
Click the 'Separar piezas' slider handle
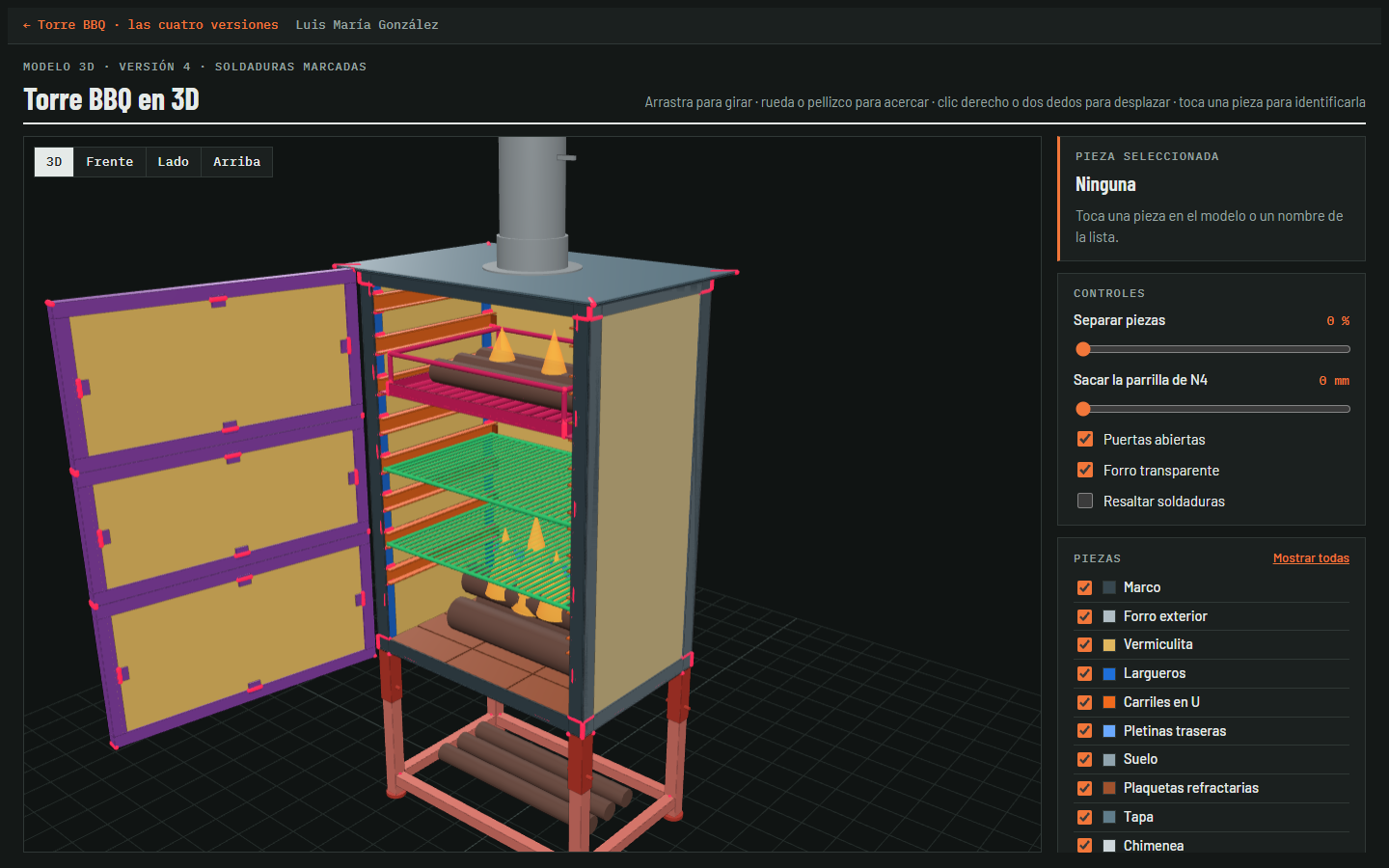(1083, 349)
